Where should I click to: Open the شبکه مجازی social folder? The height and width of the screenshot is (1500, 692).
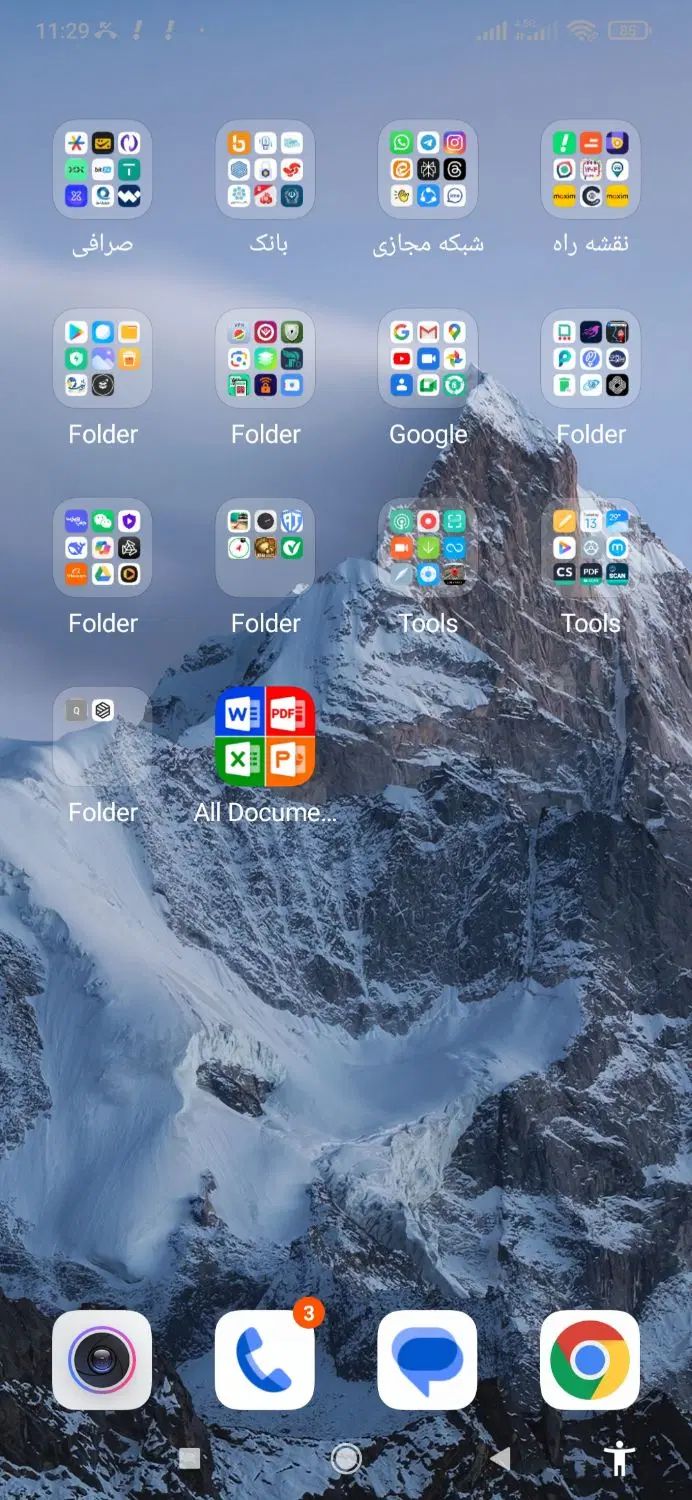[428, 169]
